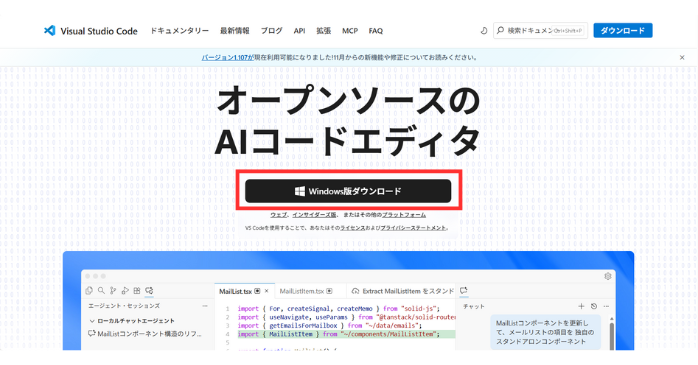Open the ドキュメンタリー menu item
This screenshot has width=698, height=365.
(179, 31)
